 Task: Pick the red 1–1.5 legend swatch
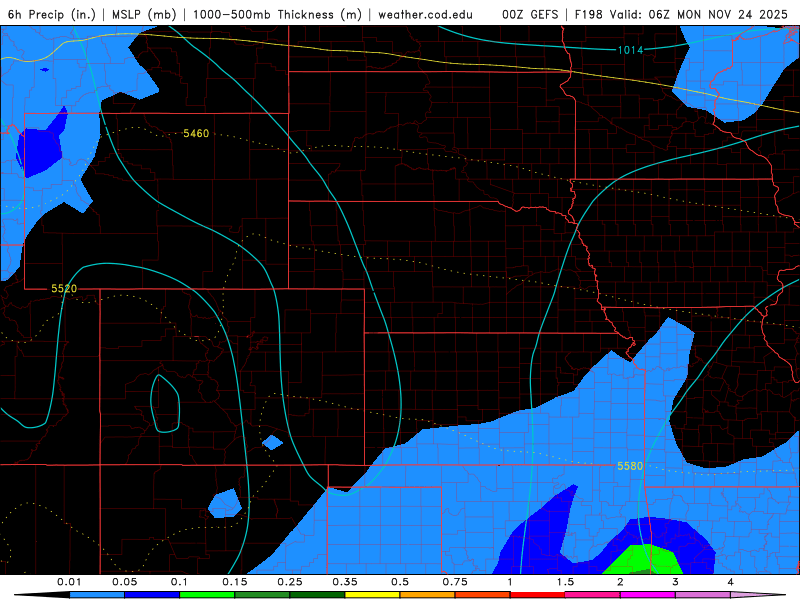(x=538, y=595)
